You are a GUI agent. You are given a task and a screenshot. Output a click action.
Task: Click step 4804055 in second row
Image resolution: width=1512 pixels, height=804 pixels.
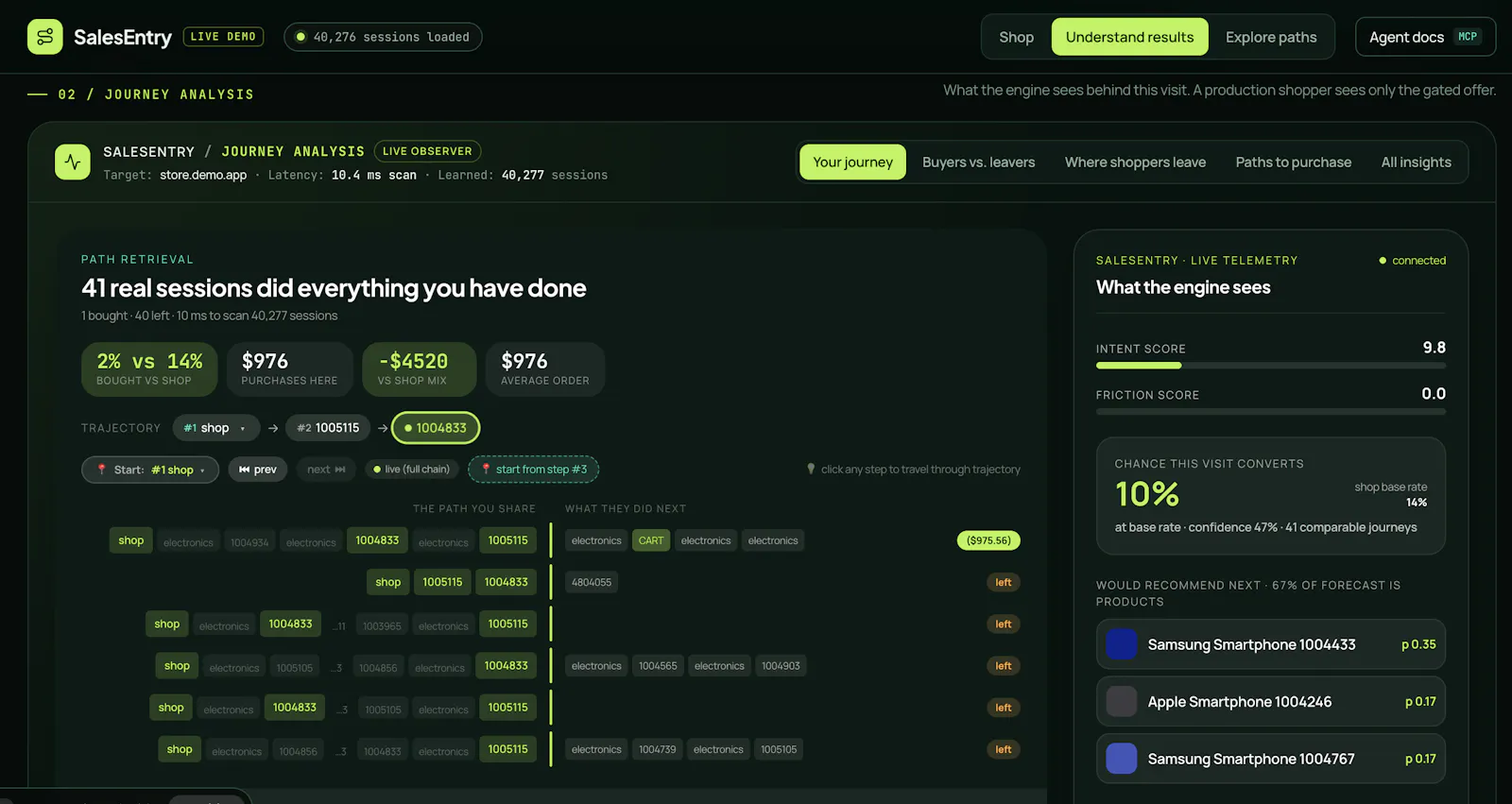click(x=592, y=582)
